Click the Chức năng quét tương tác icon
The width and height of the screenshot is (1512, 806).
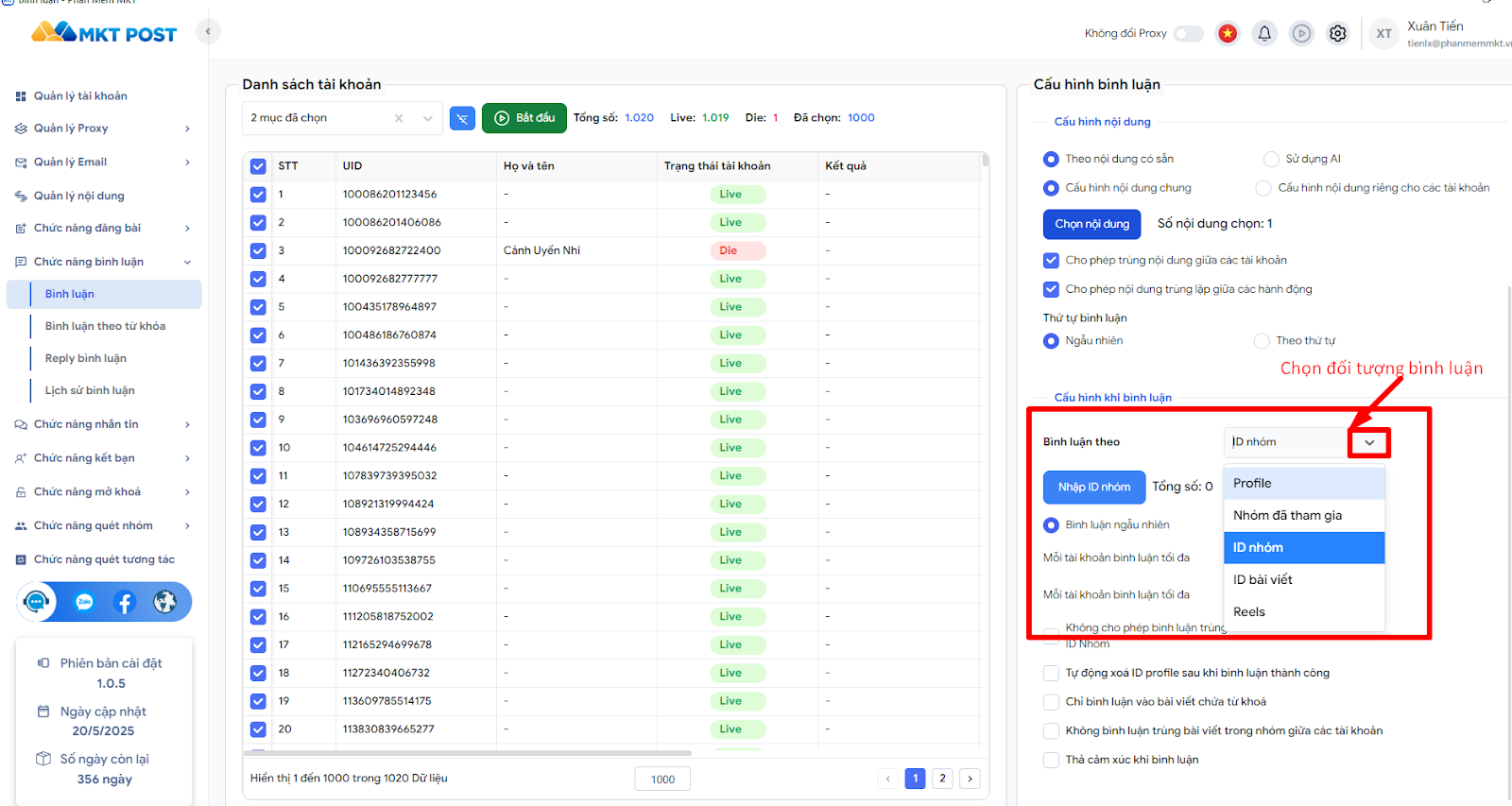coord(21,560)
